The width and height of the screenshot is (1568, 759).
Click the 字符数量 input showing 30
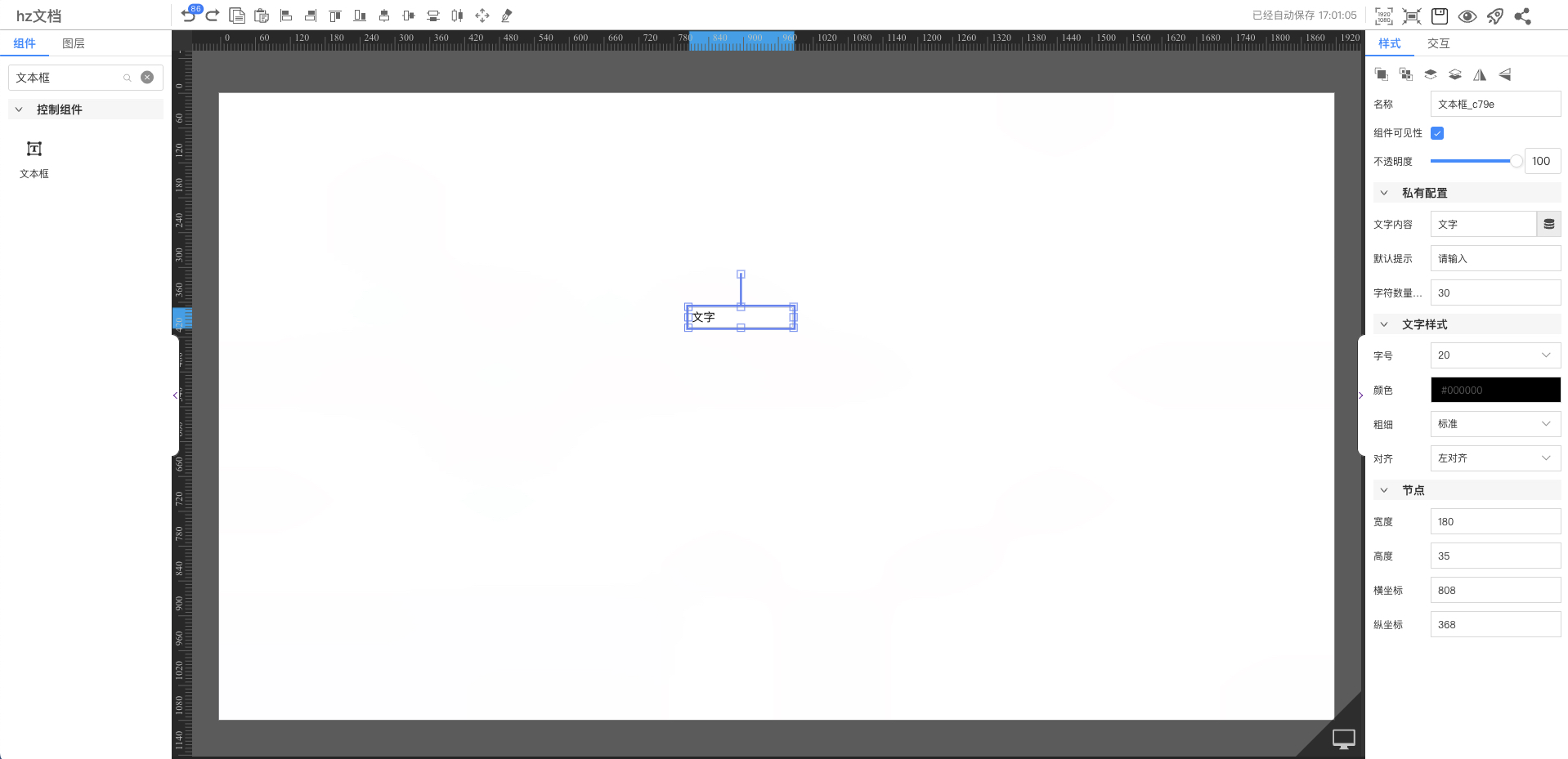coord(1495,292)
